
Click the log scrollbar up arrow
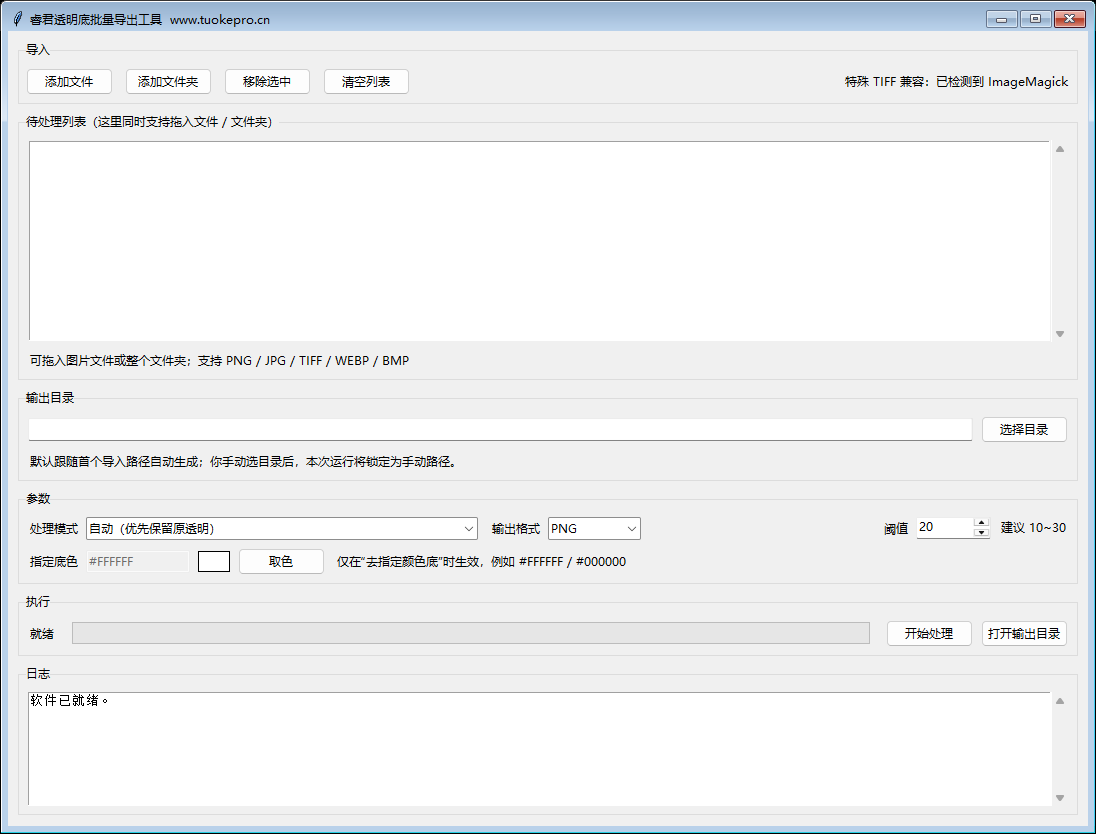pyautogui.click(x=1060, y=700)
